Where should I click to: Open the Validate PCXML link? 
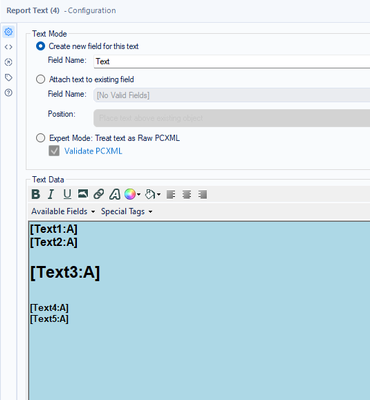tap(93, 151)
